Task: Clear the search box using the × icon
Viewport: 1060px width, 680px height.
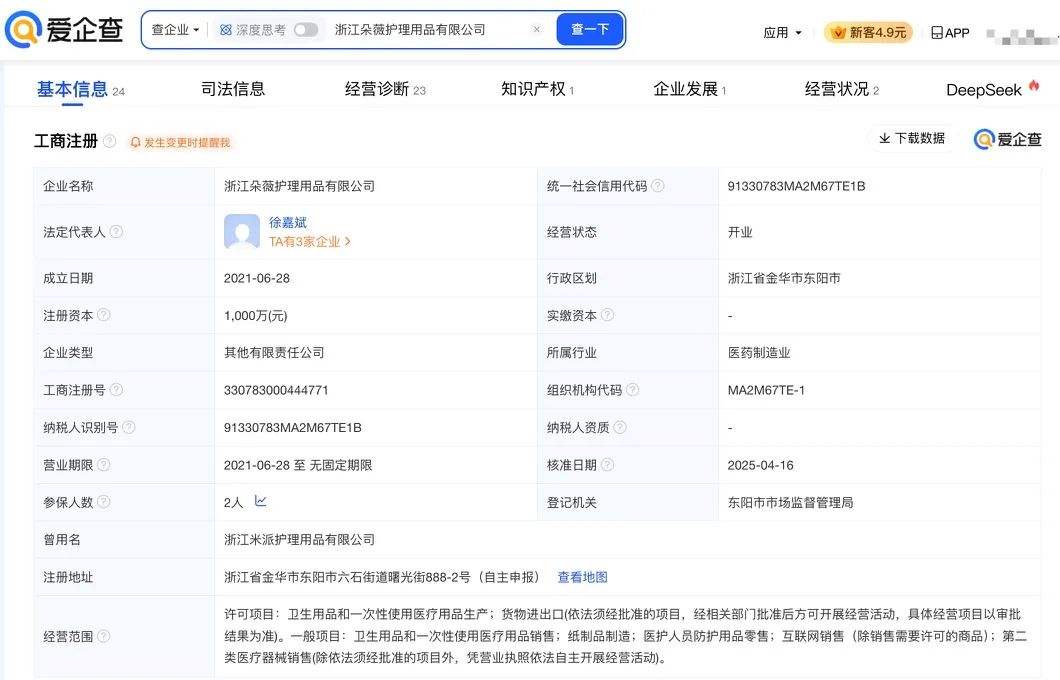Action: [x=537, y=29]
